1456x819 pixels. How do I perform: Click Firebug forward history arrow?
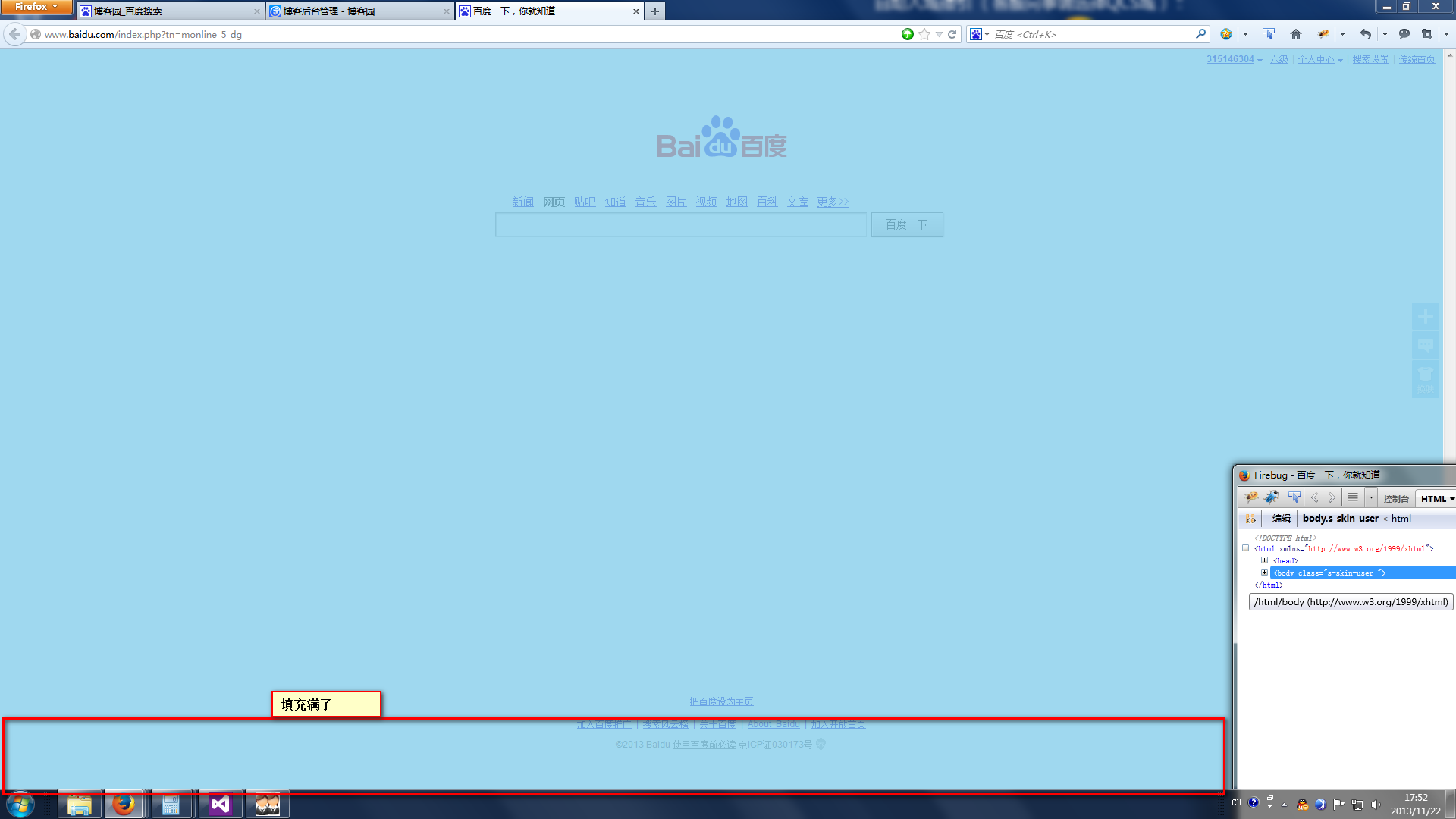pos(1332,497)
